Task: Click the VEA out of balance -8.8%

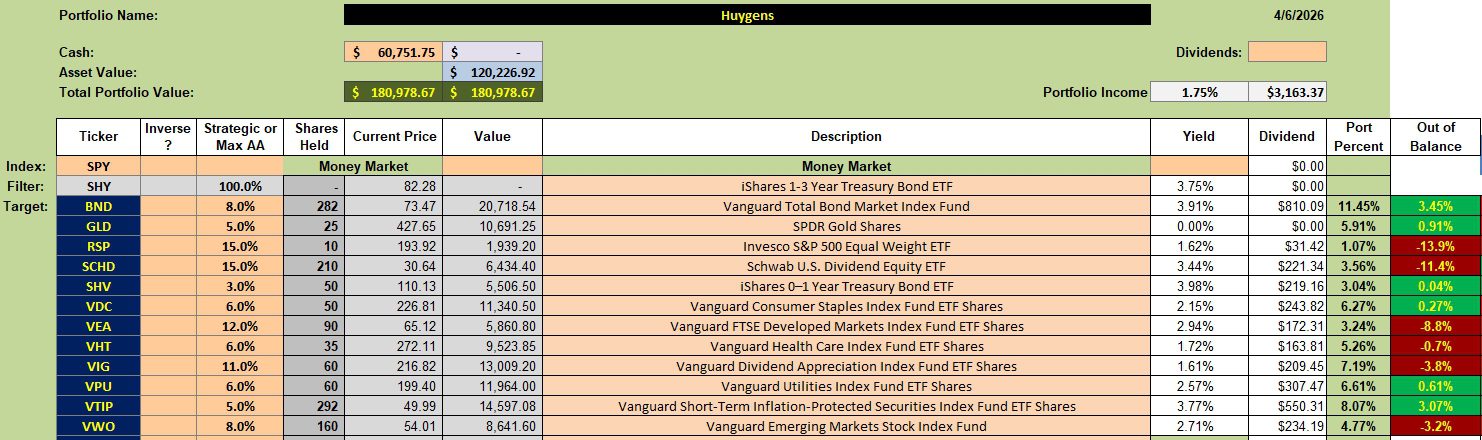Action: (x=1435, y=326)
